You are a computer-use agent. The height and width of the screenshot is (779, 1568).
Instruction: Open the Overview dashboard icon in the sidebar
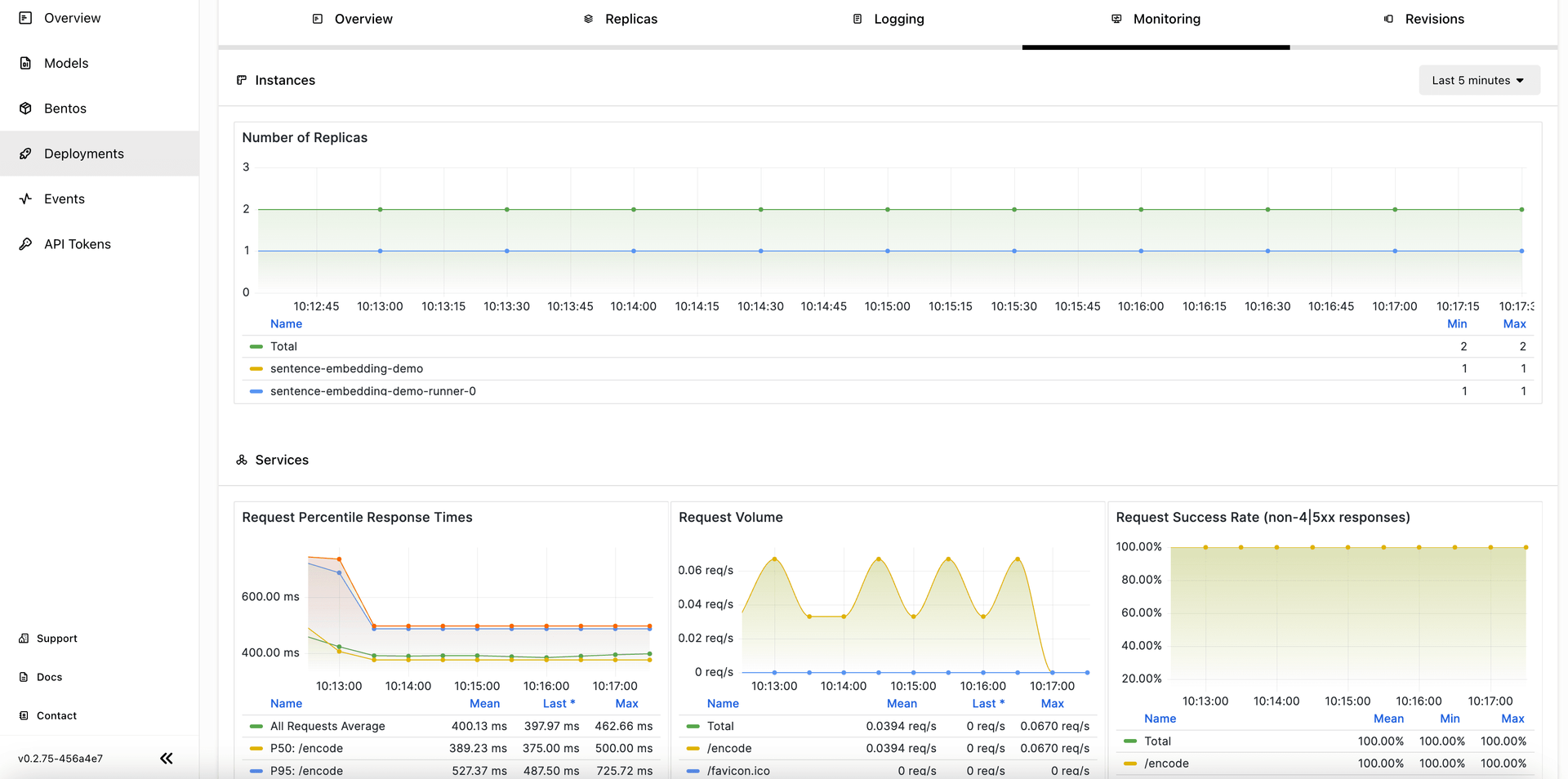[x=25, y=17]
